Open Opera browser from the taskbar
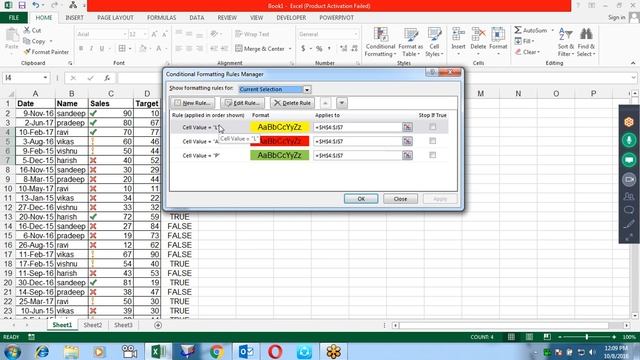This screenshot has width=640, height=360. (x=276, y=351)
